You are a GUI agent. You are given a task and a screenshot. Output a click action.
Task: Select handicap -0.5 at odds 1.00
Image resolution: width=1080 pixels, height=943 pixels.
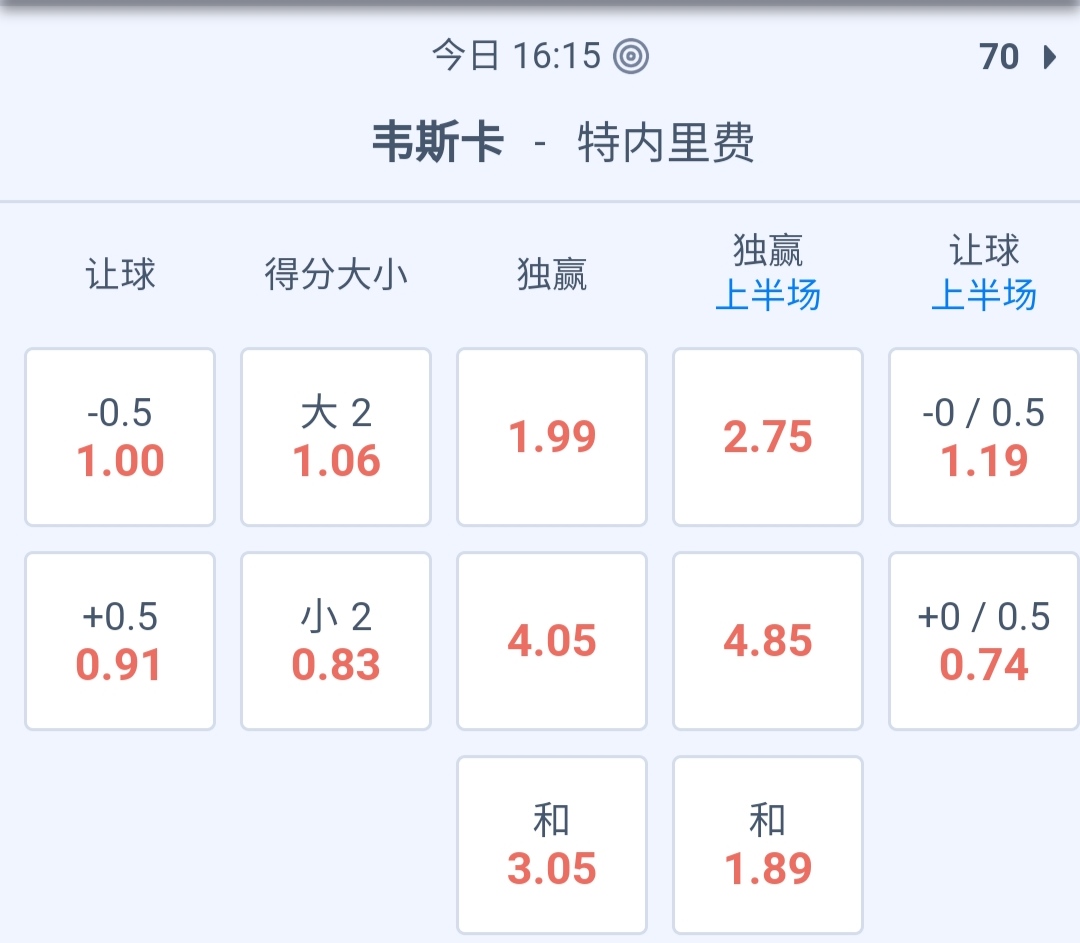pyautogui.click(x=120, y=437)
